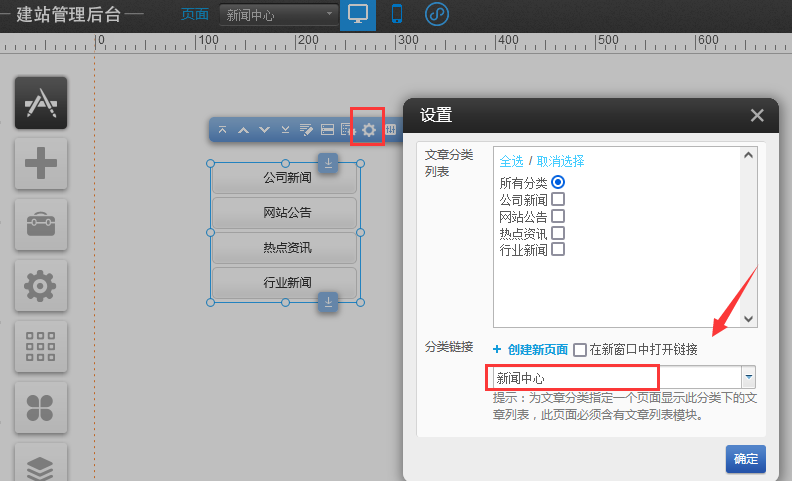Click the sidebar gear settings icon
This screenshot has width=792, height=481.
pyautogui.click(x=41, y=286)
